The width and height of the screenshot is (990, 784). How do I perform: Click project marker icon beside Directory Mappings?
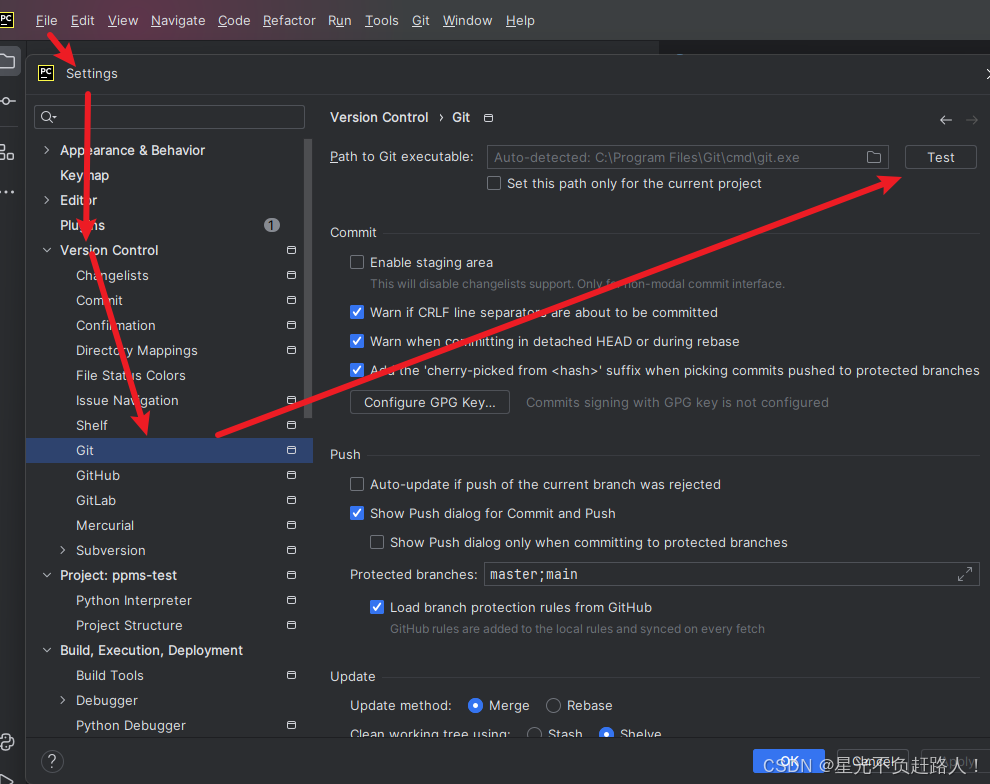tap(291, 350)
